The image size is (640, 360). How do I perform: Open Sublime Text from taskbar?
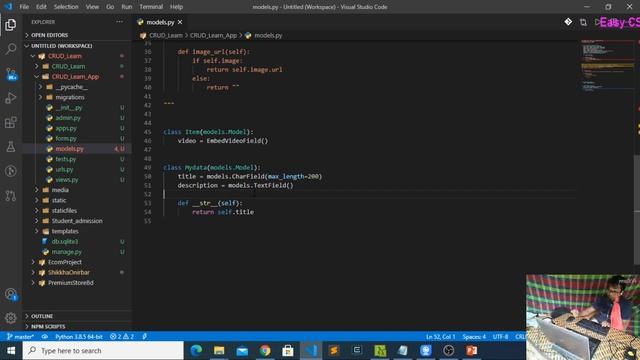click(x=334, y=351)
